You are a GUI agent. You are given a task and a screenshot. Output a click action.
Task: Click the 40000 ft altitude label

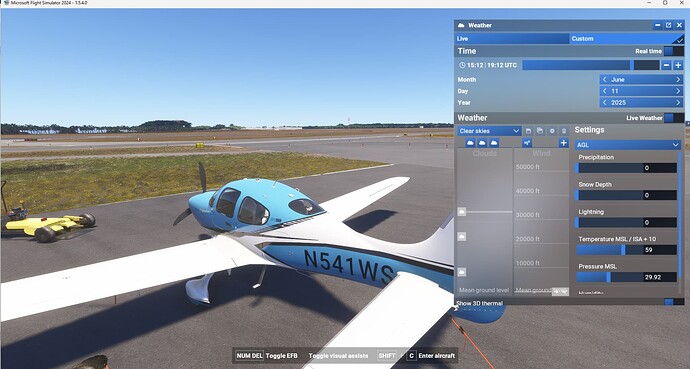pyautogui.click(x=527, y=191)
